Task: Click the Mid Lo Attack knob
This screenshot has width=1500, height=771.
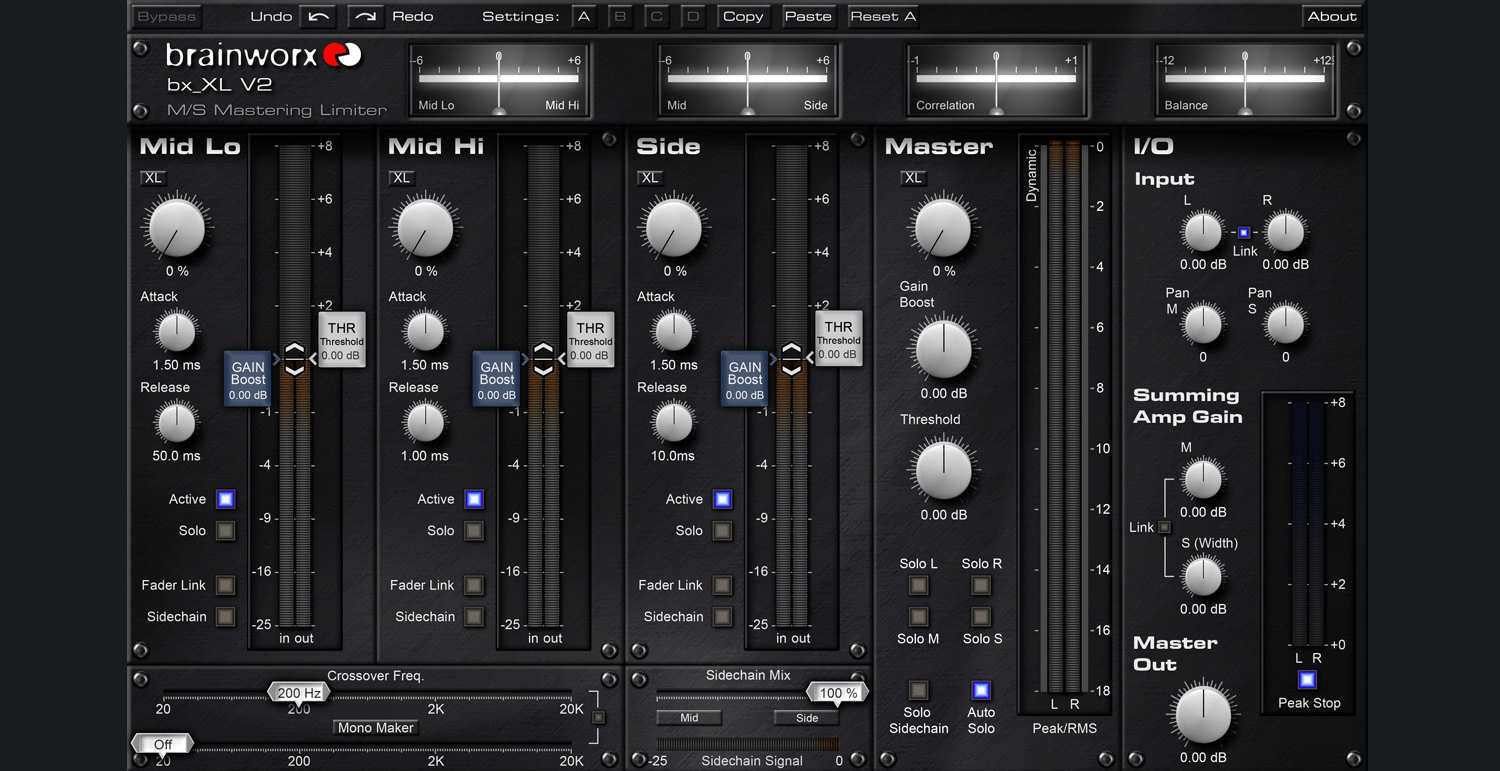Action: (177, 331)
